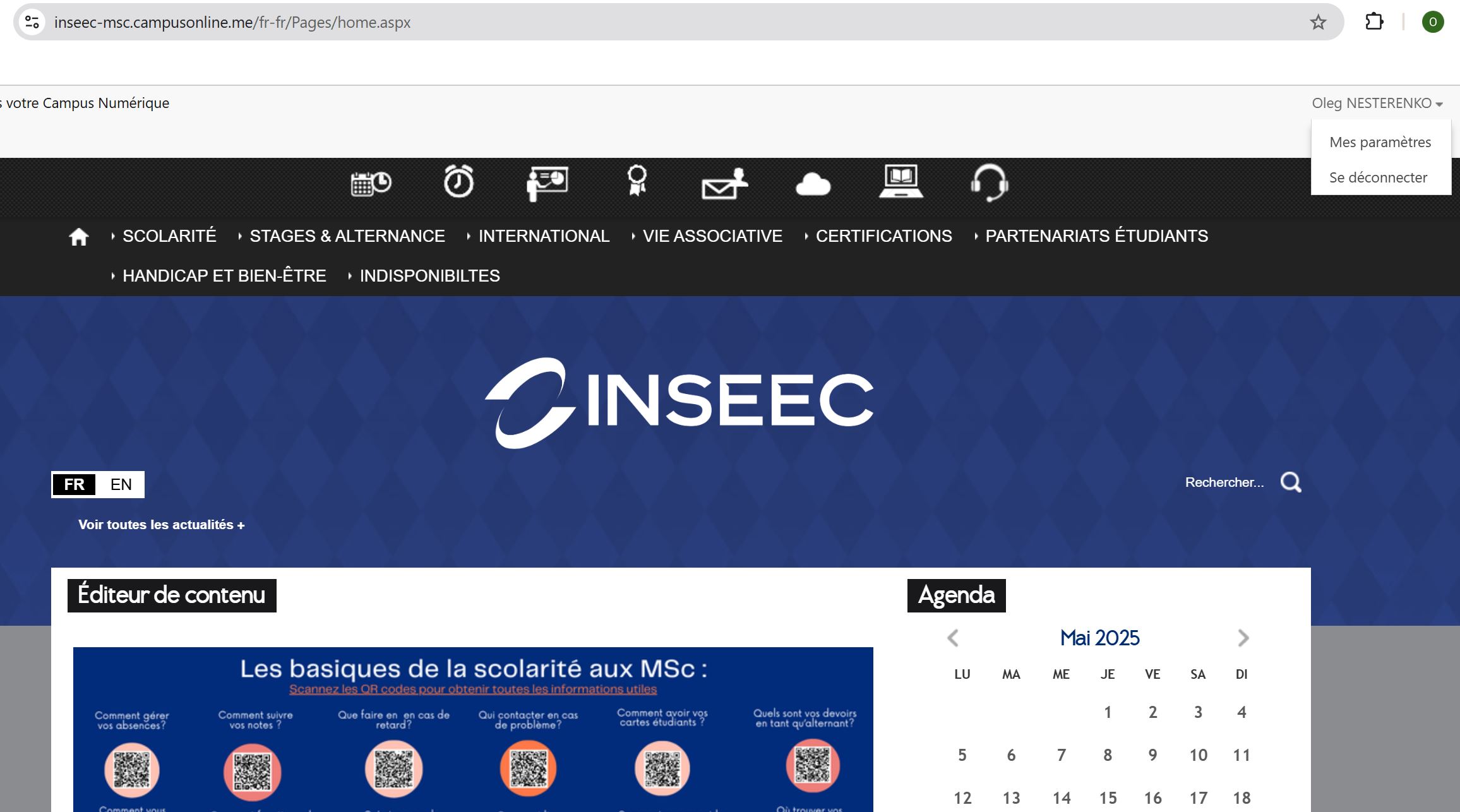1460x812 pixels.
Task: Select day 3 in the calendar
Action: point(1198,712)
